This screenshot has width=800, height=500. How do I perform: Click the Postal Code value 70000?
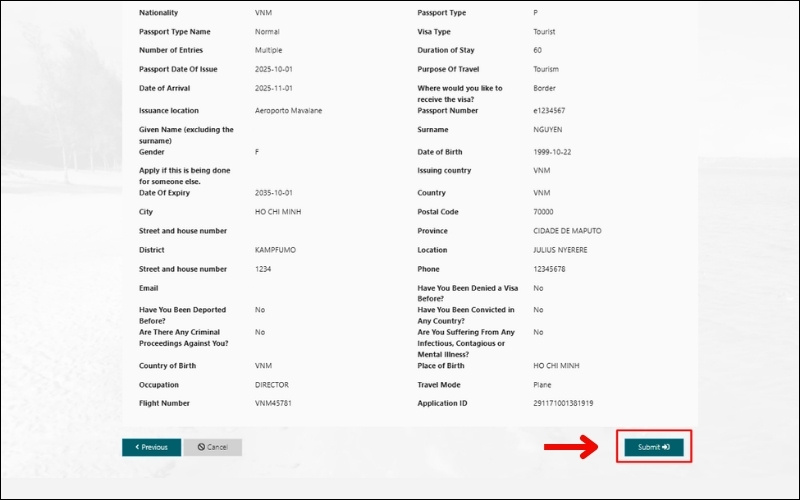tap(543, 212)
